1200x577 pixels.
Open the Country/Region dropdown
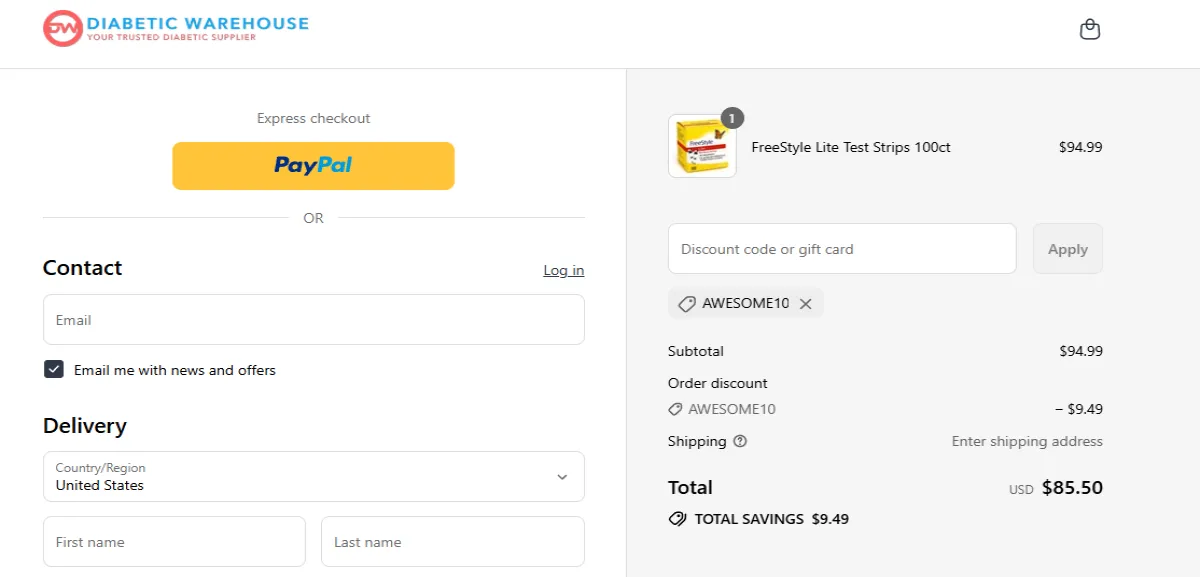coord(313,477)
